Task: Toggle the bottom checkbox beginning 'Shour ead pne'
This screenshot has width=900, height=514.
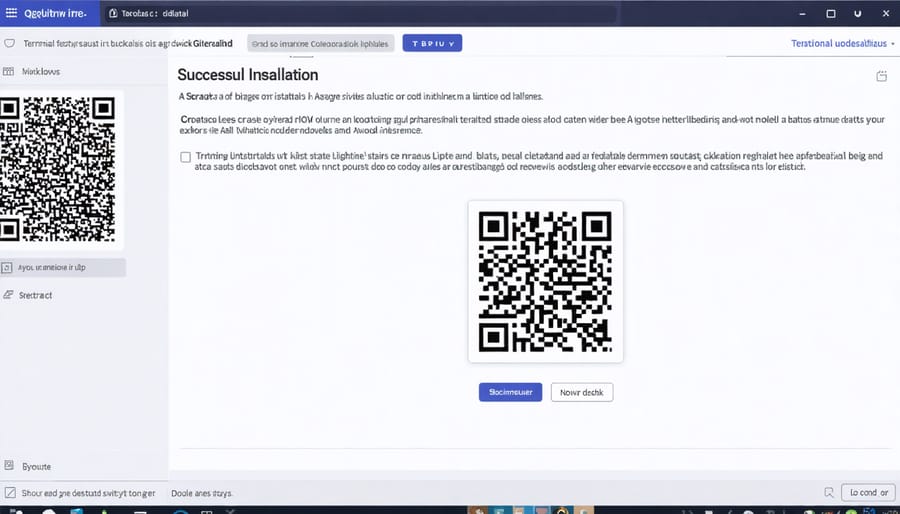Action: (10, 493)
